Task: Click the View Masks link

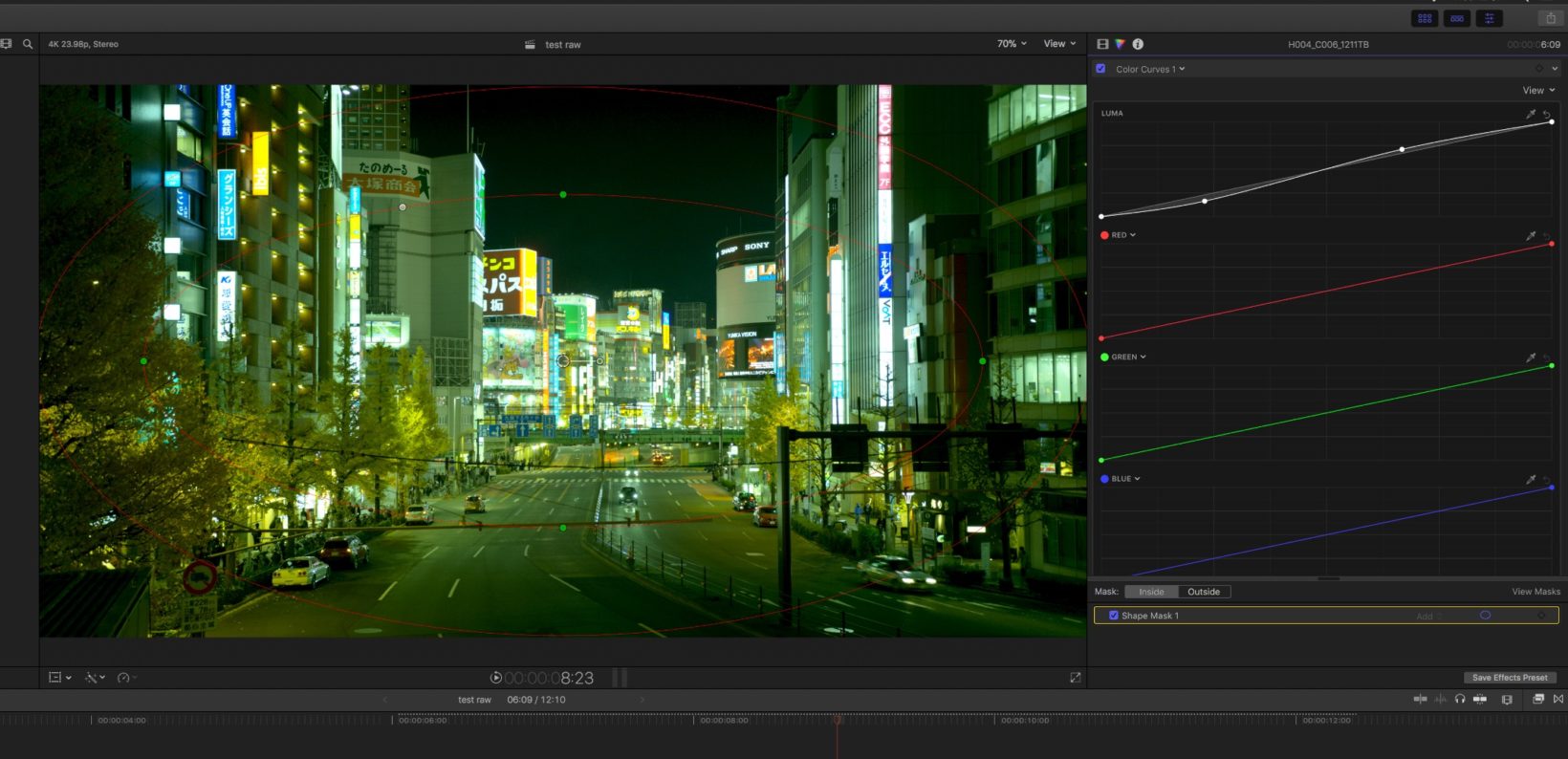Action: (1535, 592)
